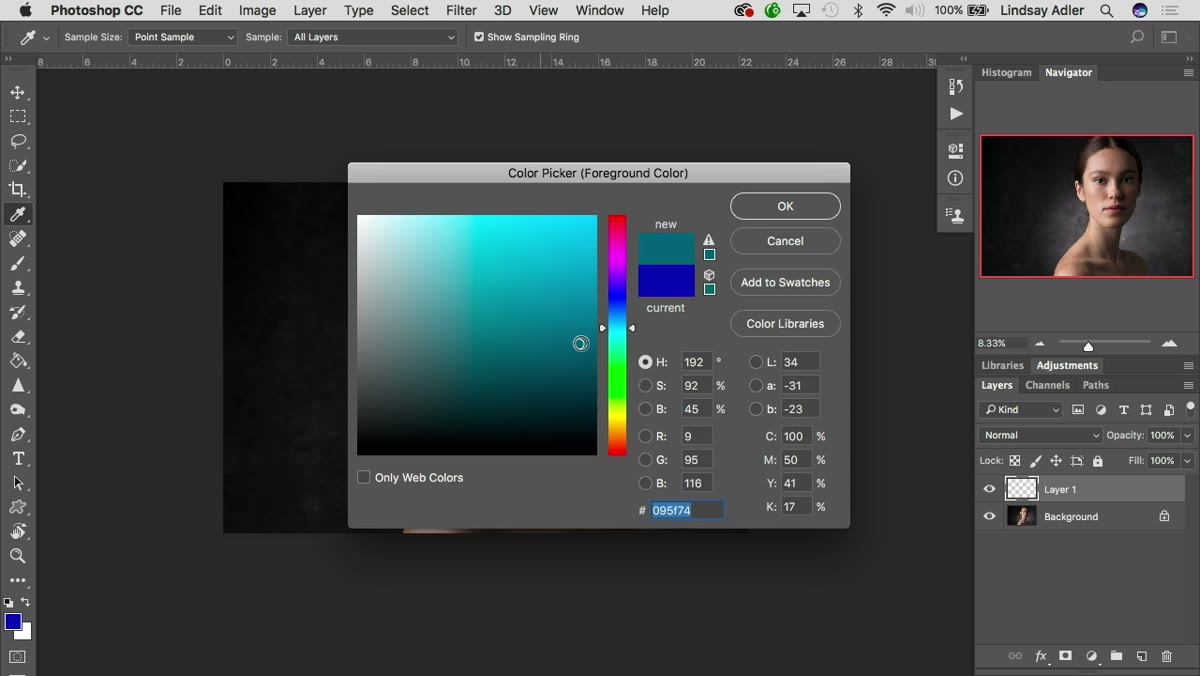Select the S saturation radio button
Image resolution: width=1200 pixels, height=676 pixels.
tap(645, 385)
